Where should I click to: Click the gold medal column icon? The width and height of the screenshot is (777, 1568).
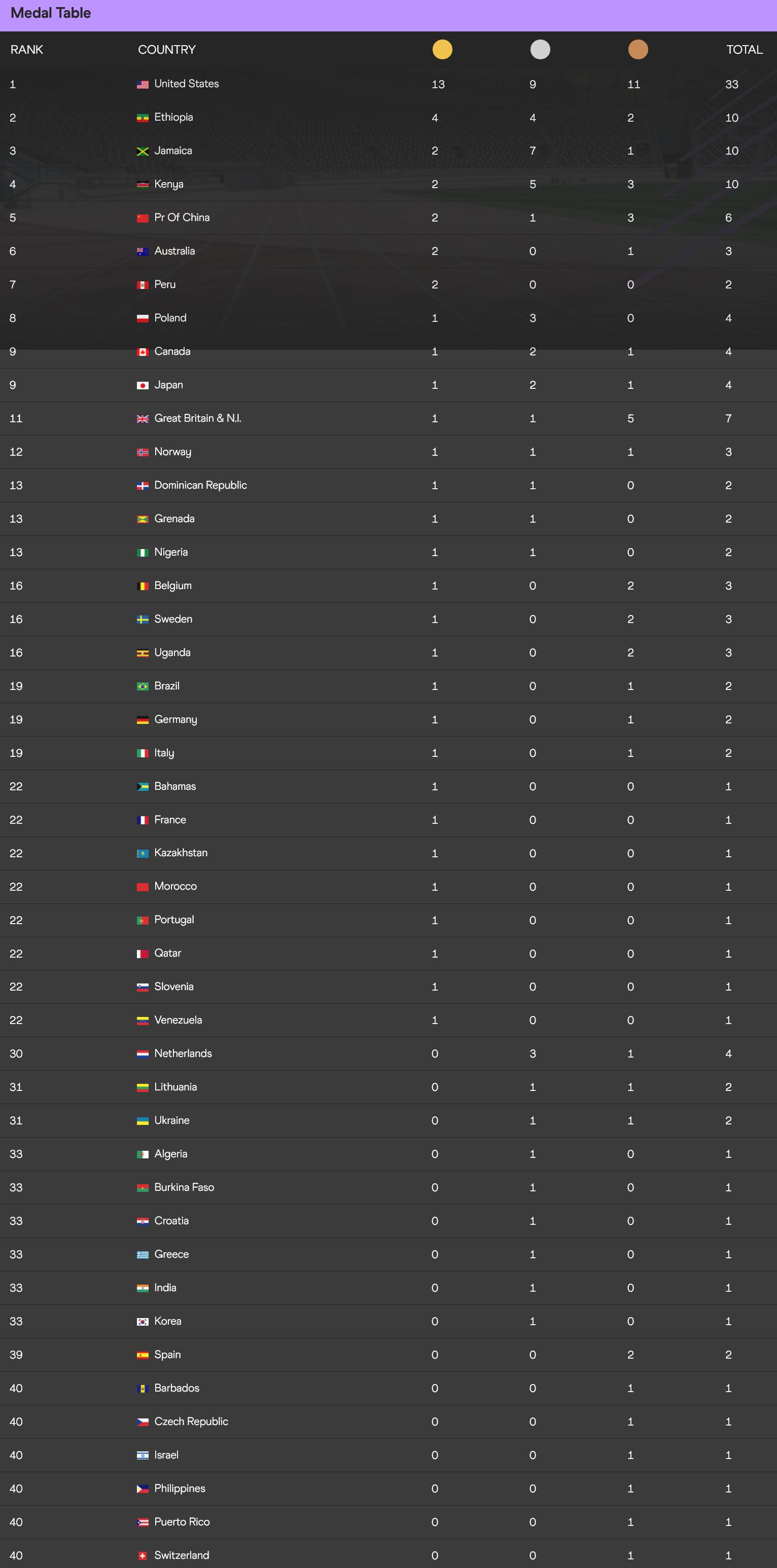[x=442, y=49]
